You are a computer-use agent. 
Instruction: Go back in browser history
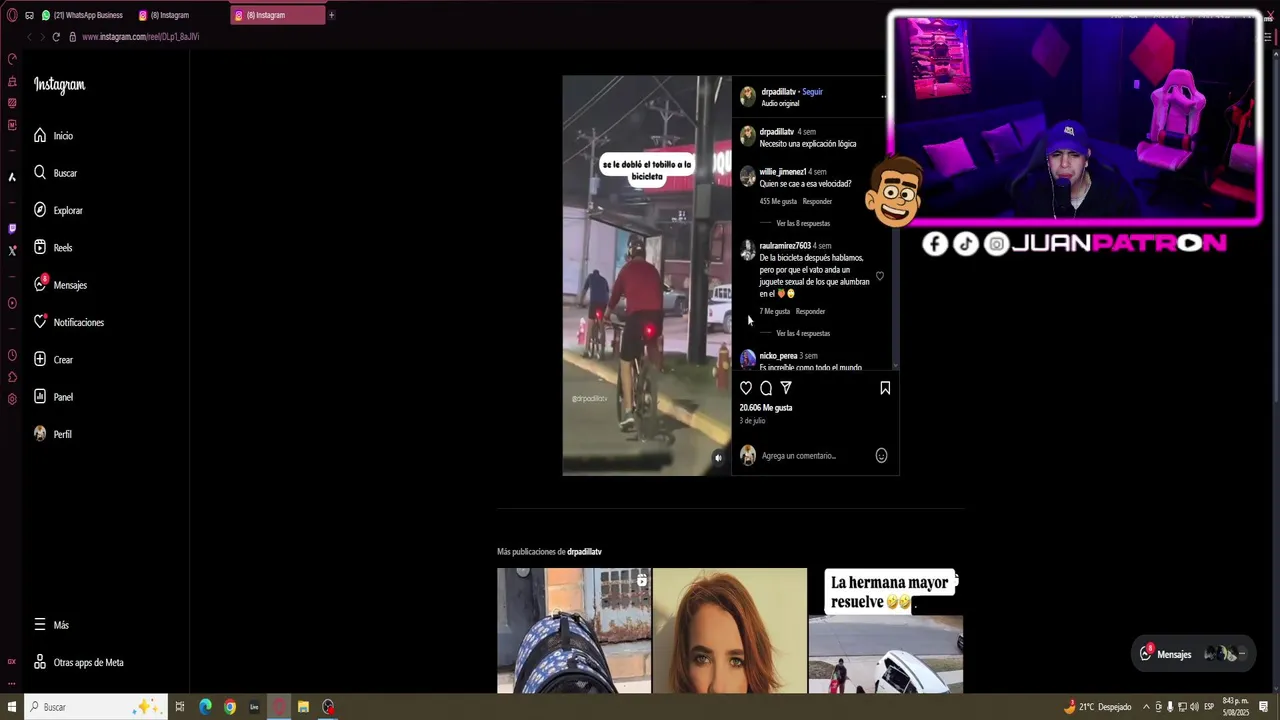pyautogui.click(x=29, y=37)
